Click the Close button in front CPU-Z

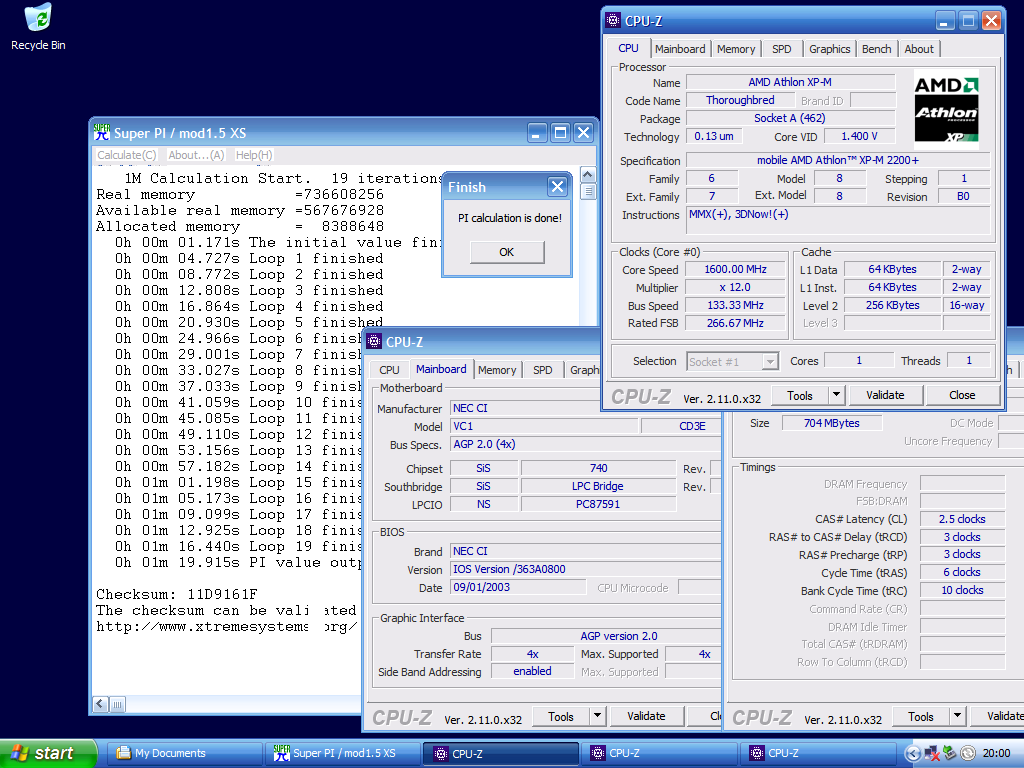point(962,395)
